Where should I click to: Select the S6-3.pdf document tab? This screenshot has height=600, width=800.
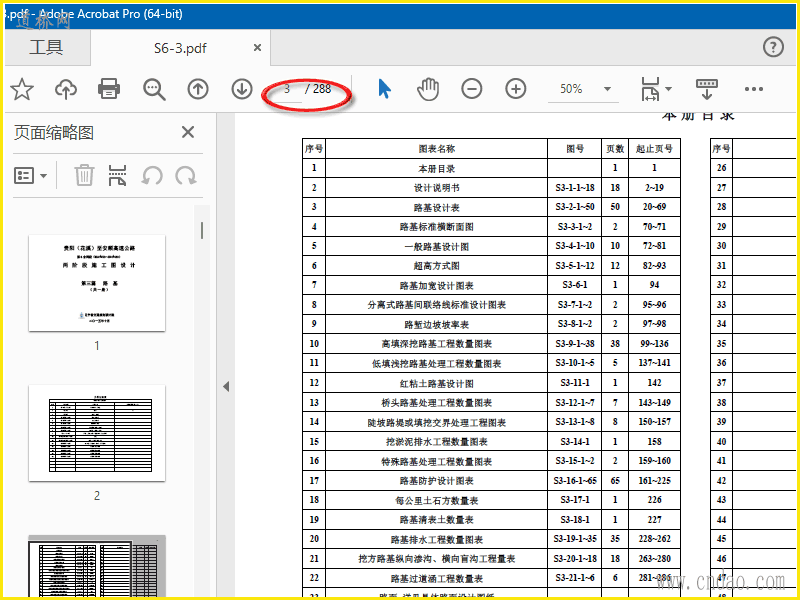(180, 48)
